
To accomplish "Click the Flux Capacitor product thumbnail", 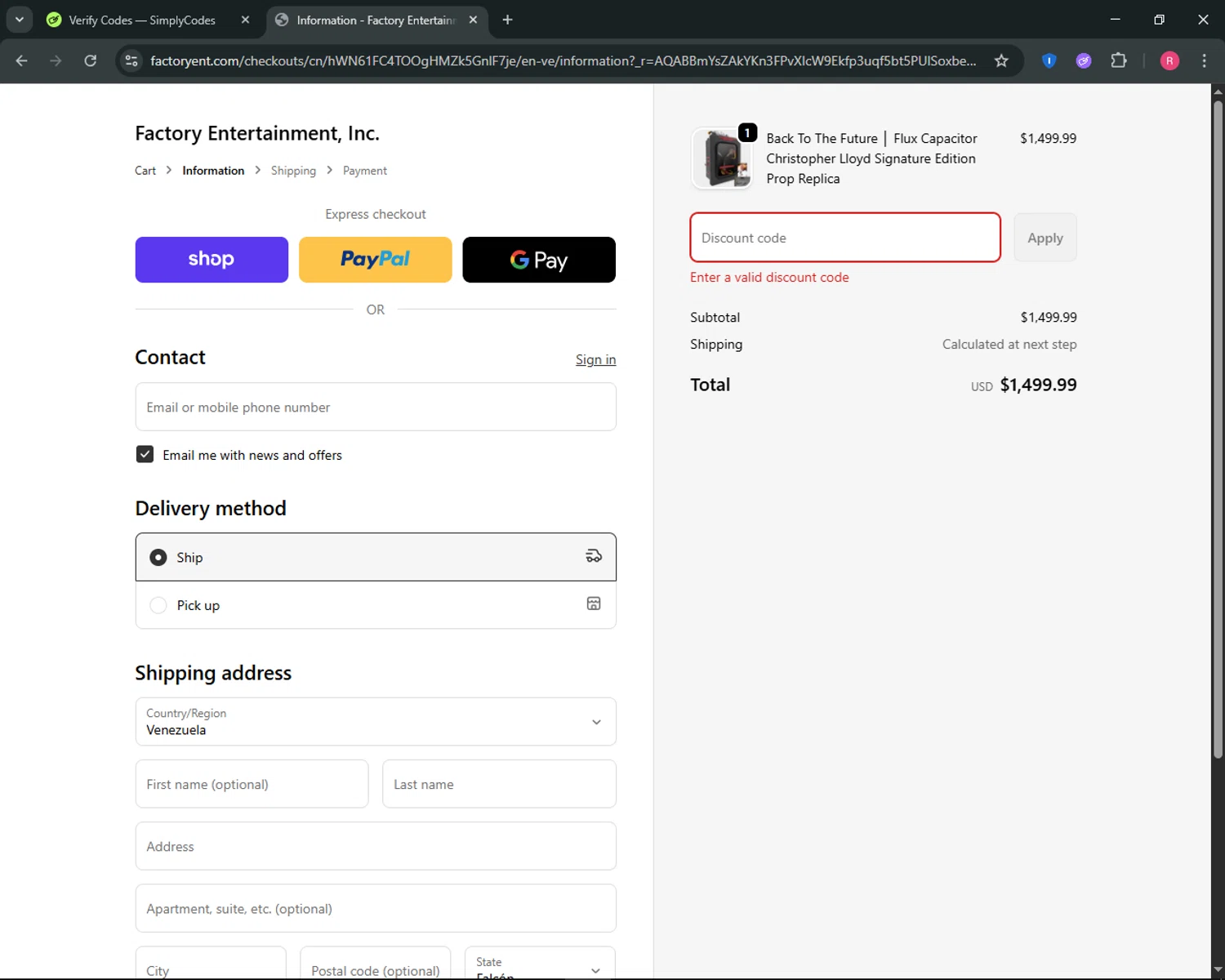I will coord(722,158).
